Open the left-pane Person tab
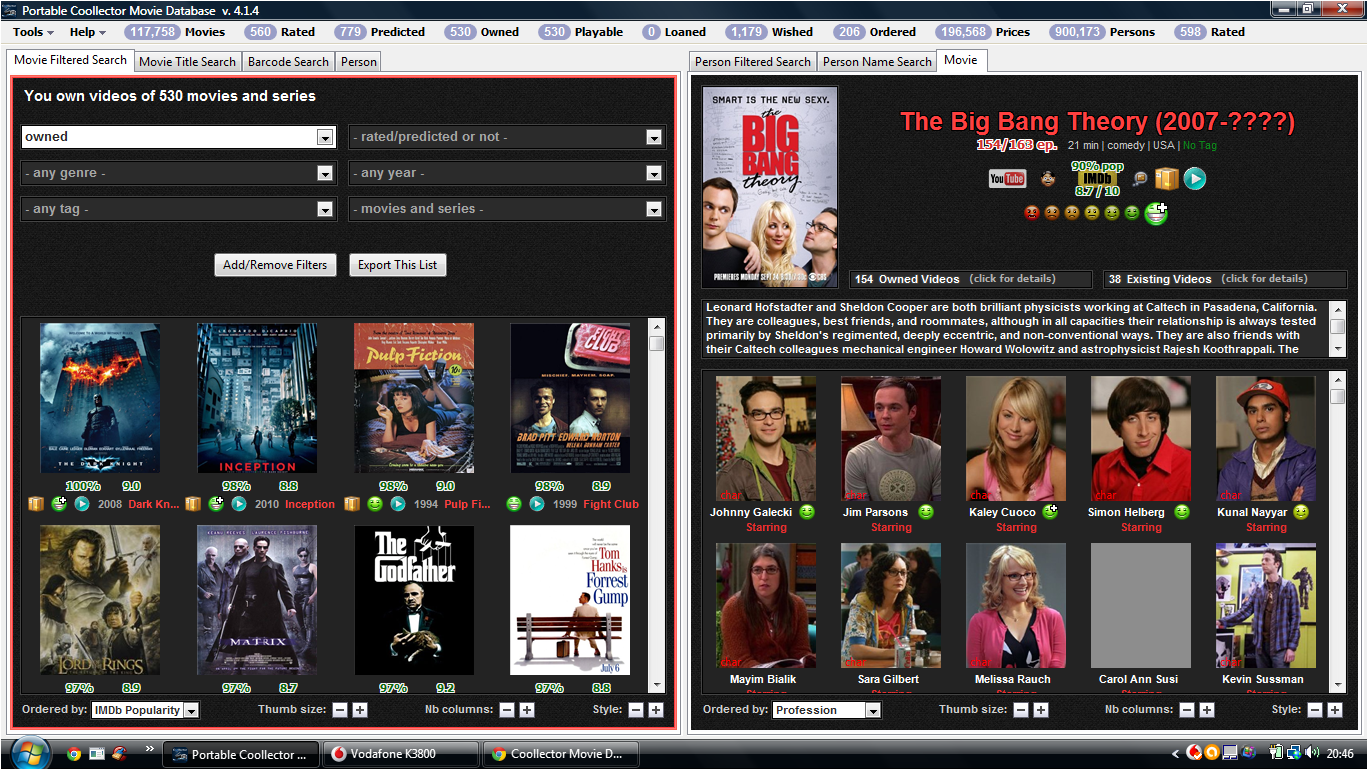The image size is (1368, 770). 359,61
